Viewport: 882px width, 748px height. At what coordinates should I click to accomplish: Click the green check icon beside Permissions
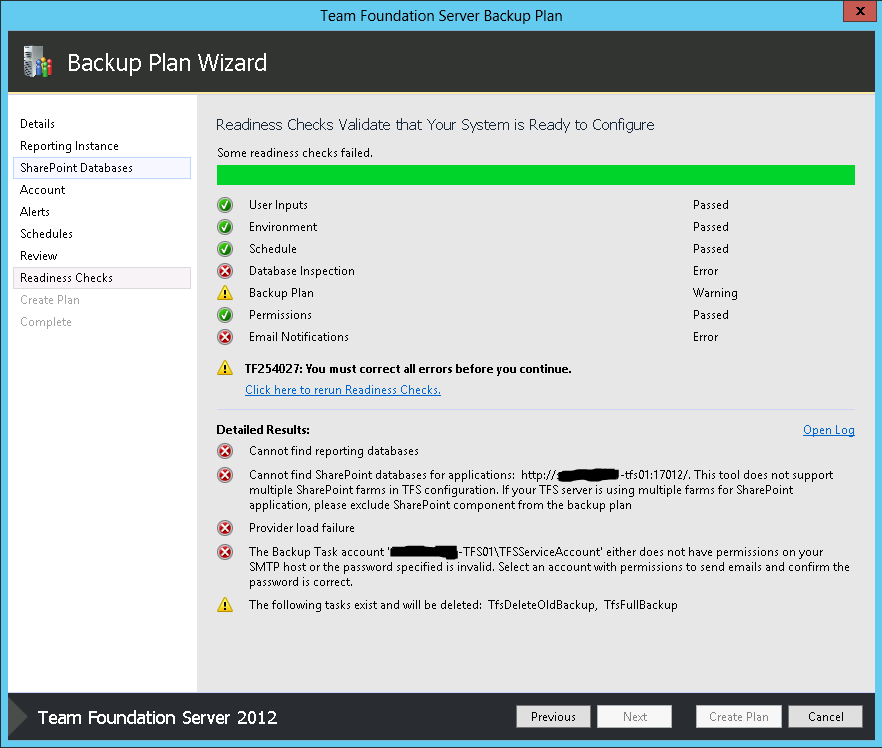(225, 315)
